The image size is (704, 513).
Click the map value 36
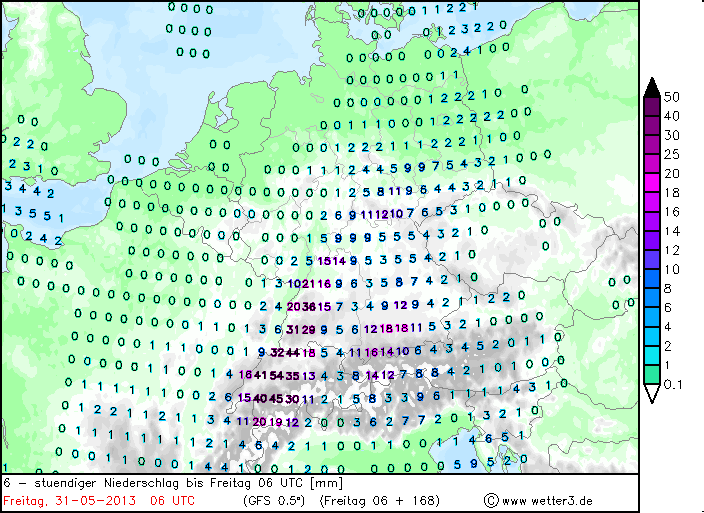pos(308,307)
